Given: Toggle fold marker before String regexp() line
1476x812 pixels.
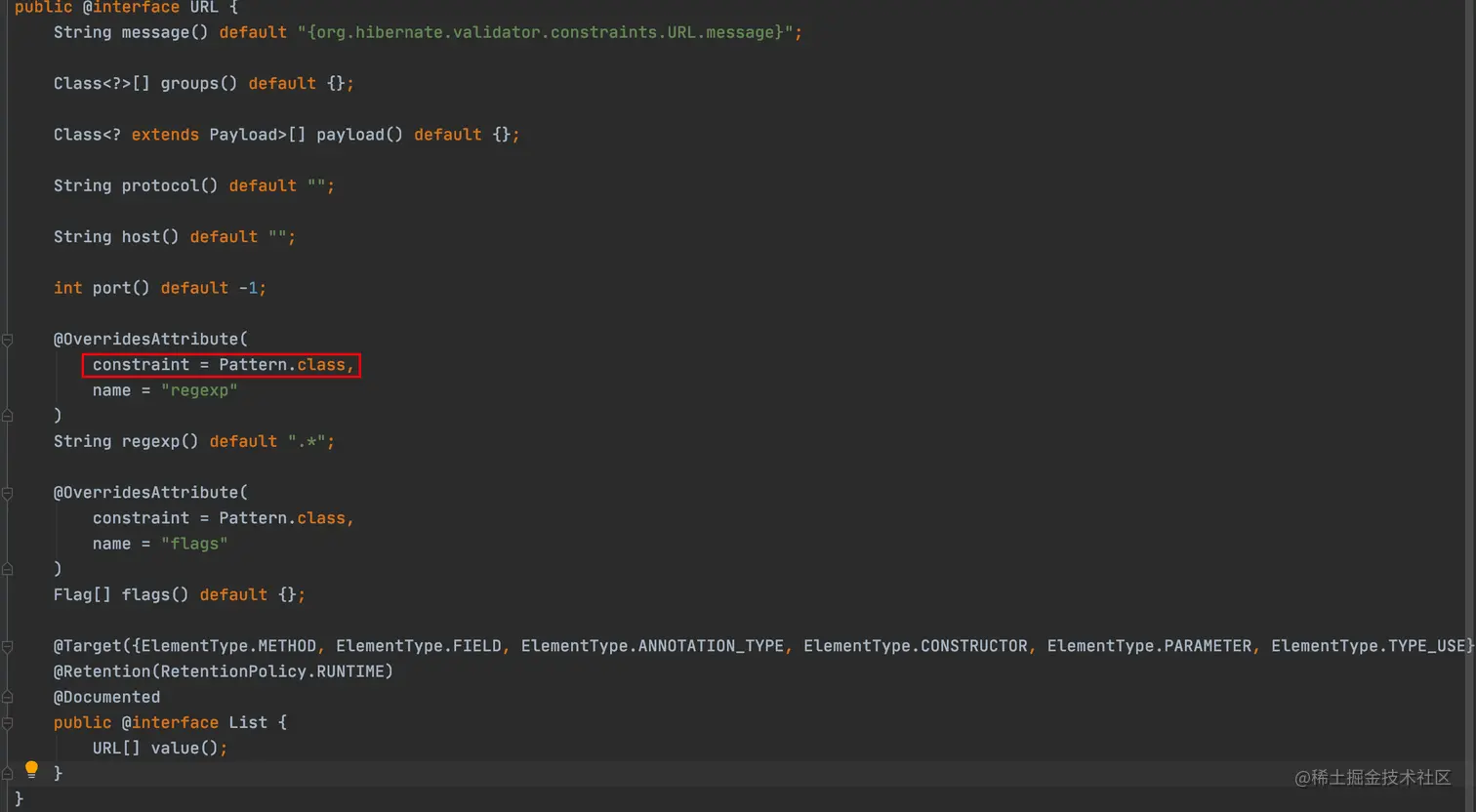Looking at the screenshot, I should coord(7,416).
